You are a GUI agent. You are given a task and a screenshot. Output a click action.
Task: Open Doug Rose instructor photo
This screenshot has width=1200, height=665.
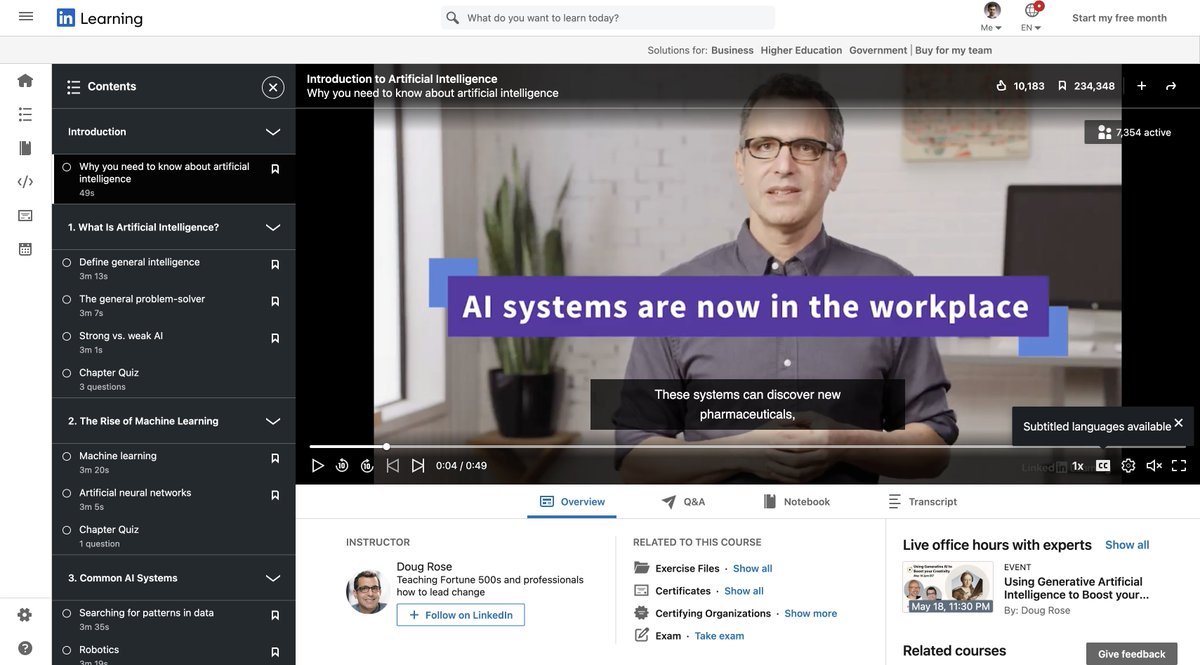[x=368, y=592]
